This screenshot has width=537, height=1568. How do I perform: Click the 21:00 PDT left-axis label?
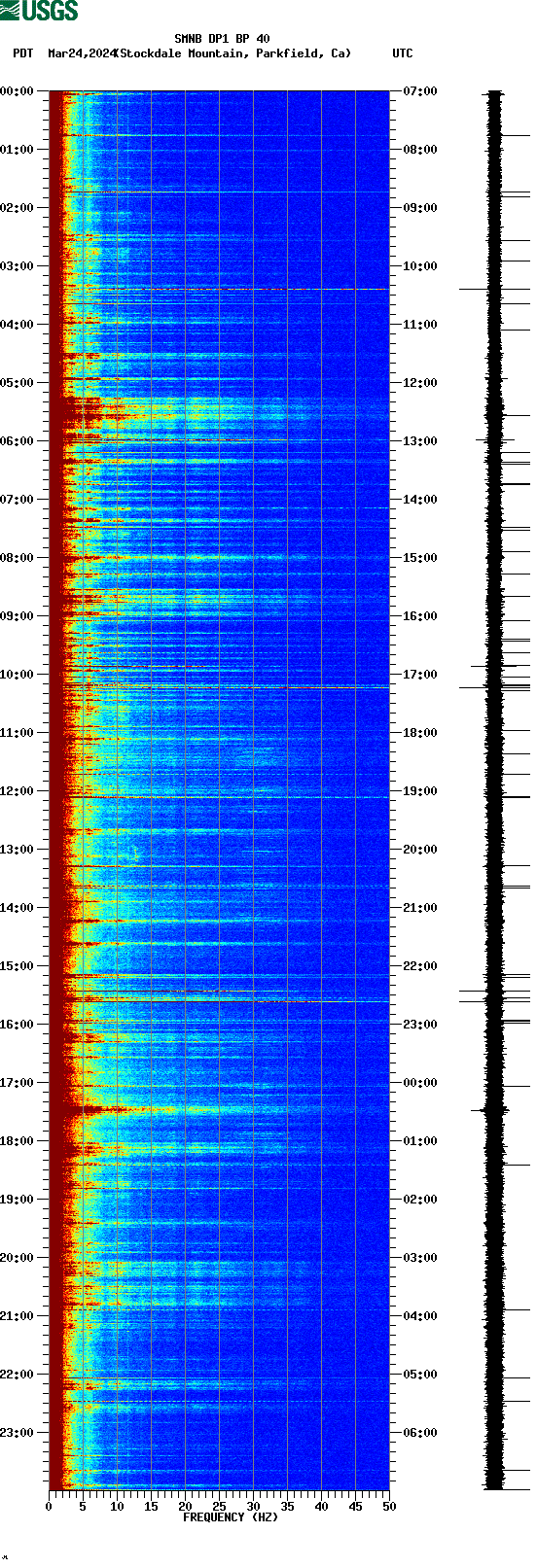17,1316
